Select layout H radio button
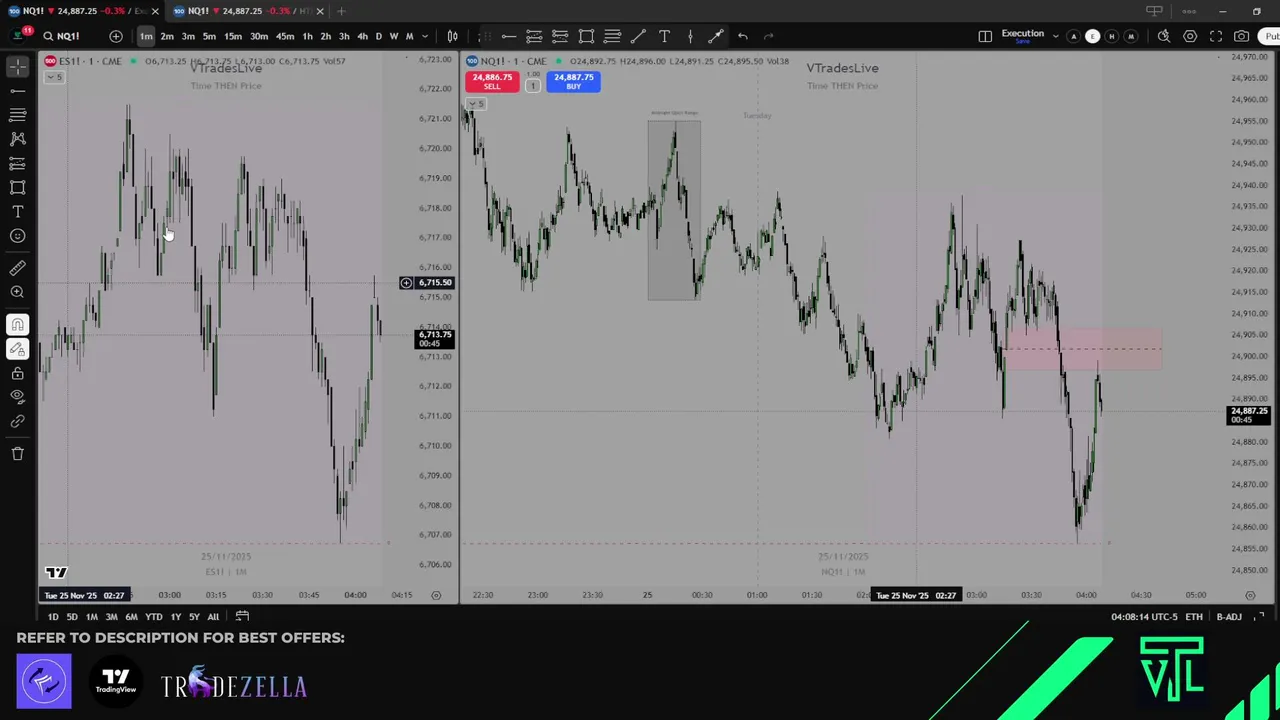 (1111, 36)
